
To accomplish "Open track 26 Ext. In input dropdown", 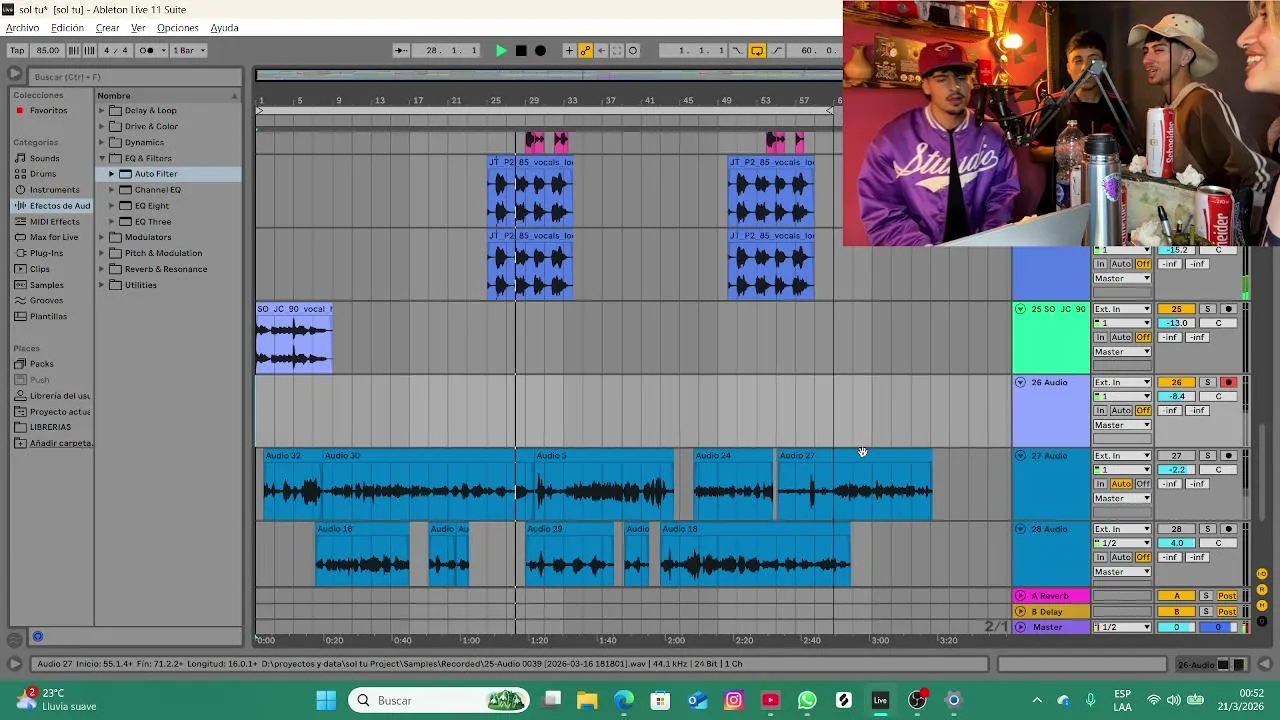I will coord(1122,382).
